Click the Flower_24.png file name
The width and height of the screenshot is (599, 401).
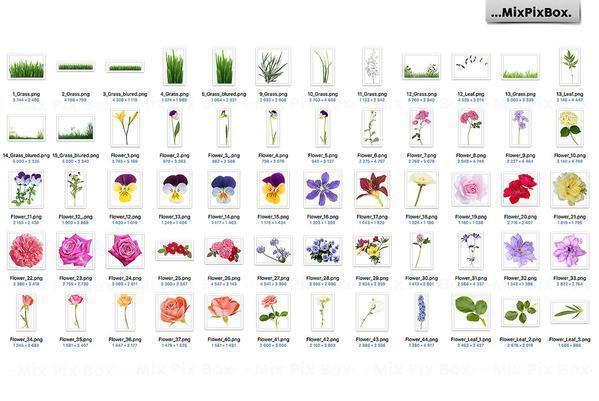point(125,278)
